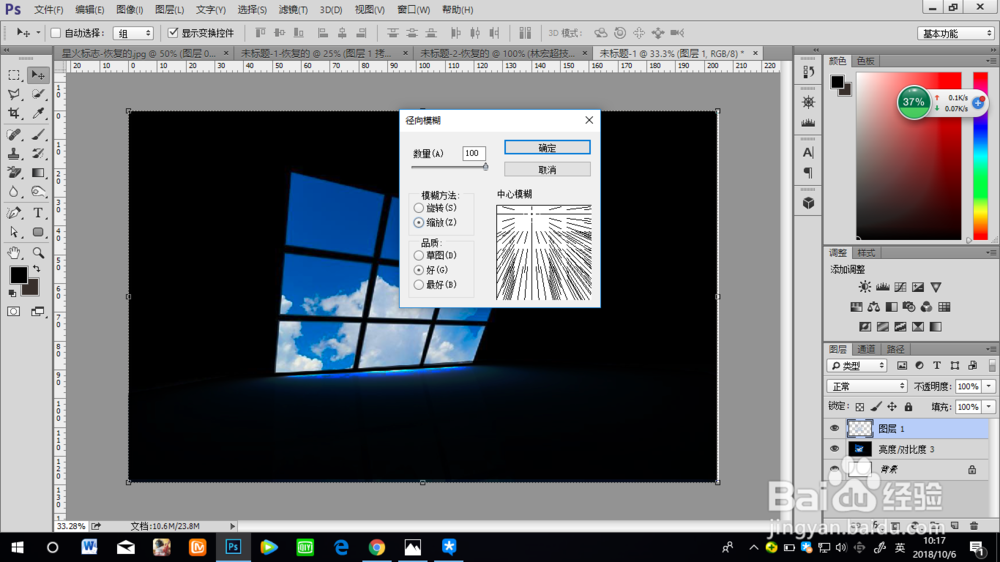The width and height of the screenshot is (1000, 562).
Task: Switch to 星火标志-恢复的.jpg document tab
Action: (138, 54)
